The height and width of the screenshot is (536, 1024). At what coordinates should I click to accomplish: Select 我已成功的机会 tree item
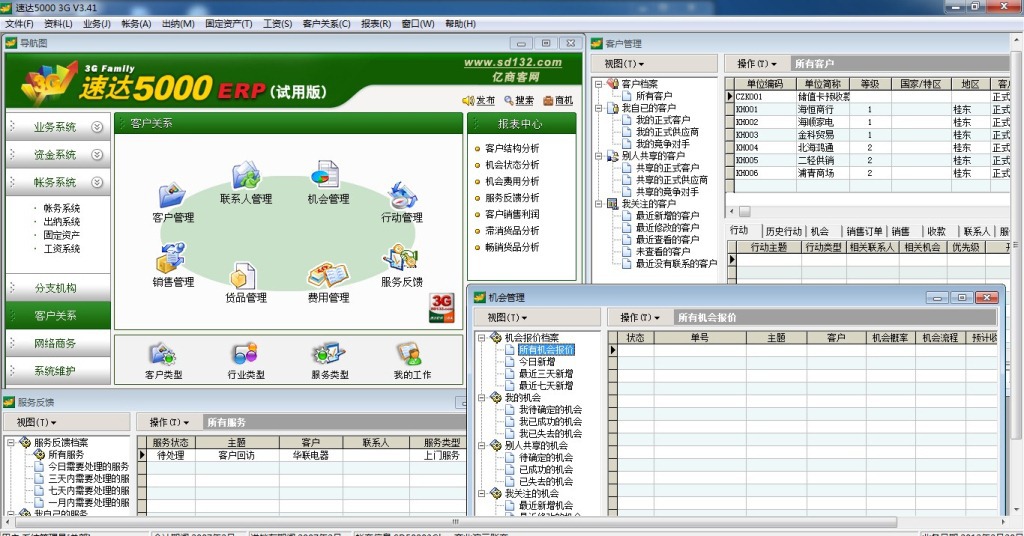550,421
